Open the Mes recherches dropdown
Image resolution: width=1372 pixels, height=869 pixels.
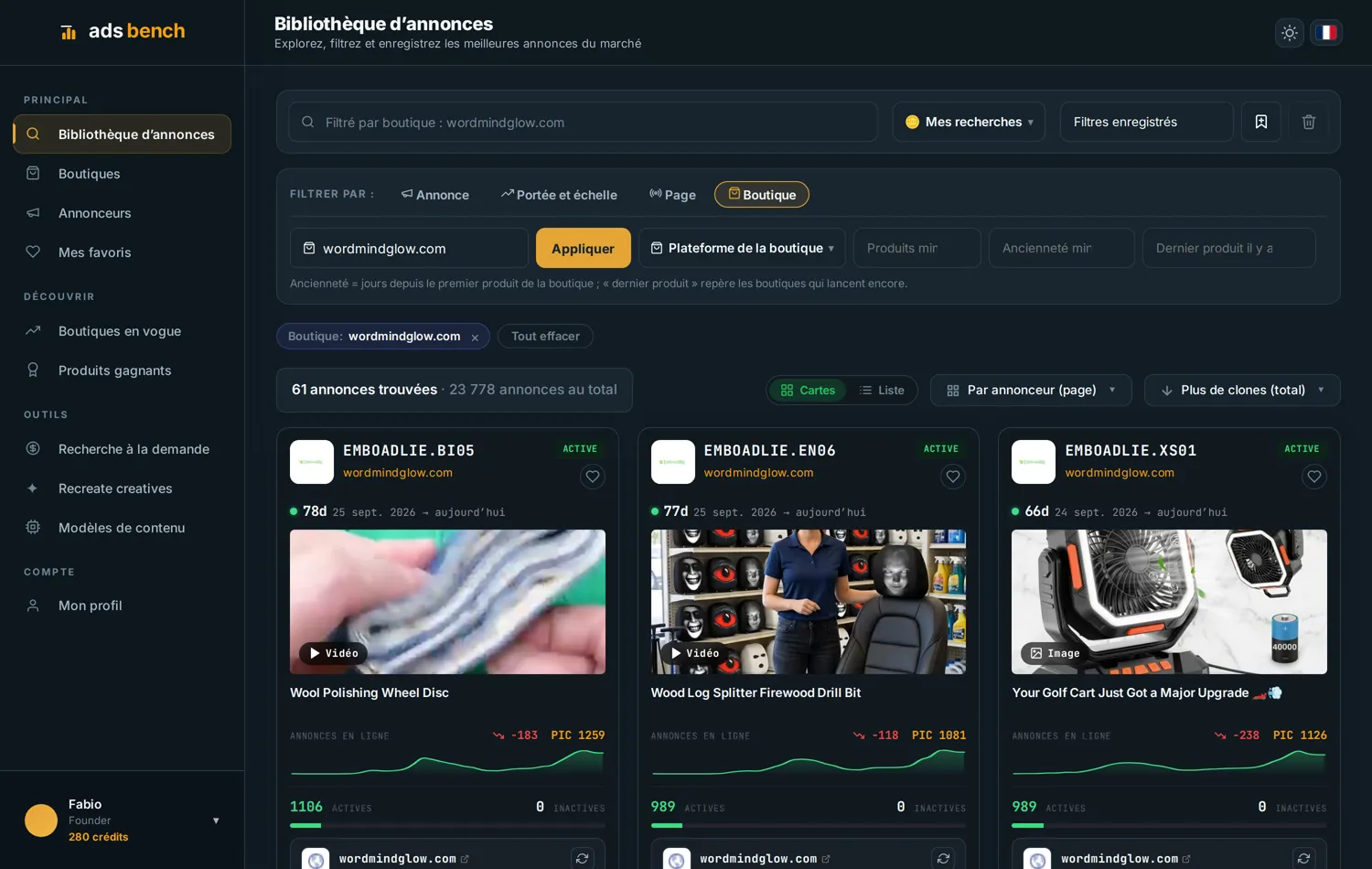[x=970, y=122]
